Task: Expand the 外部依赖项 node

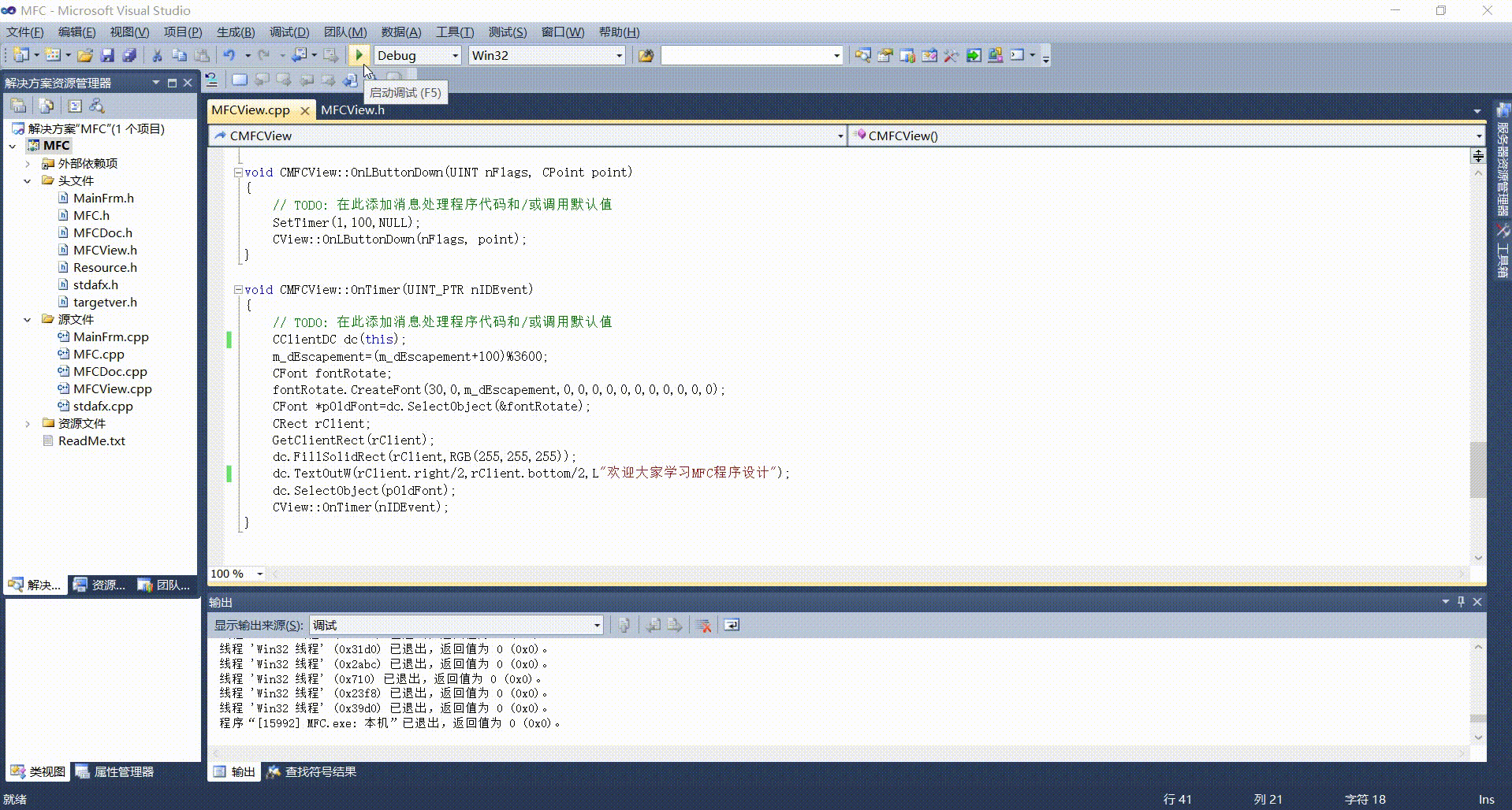Action: [28, 163]
